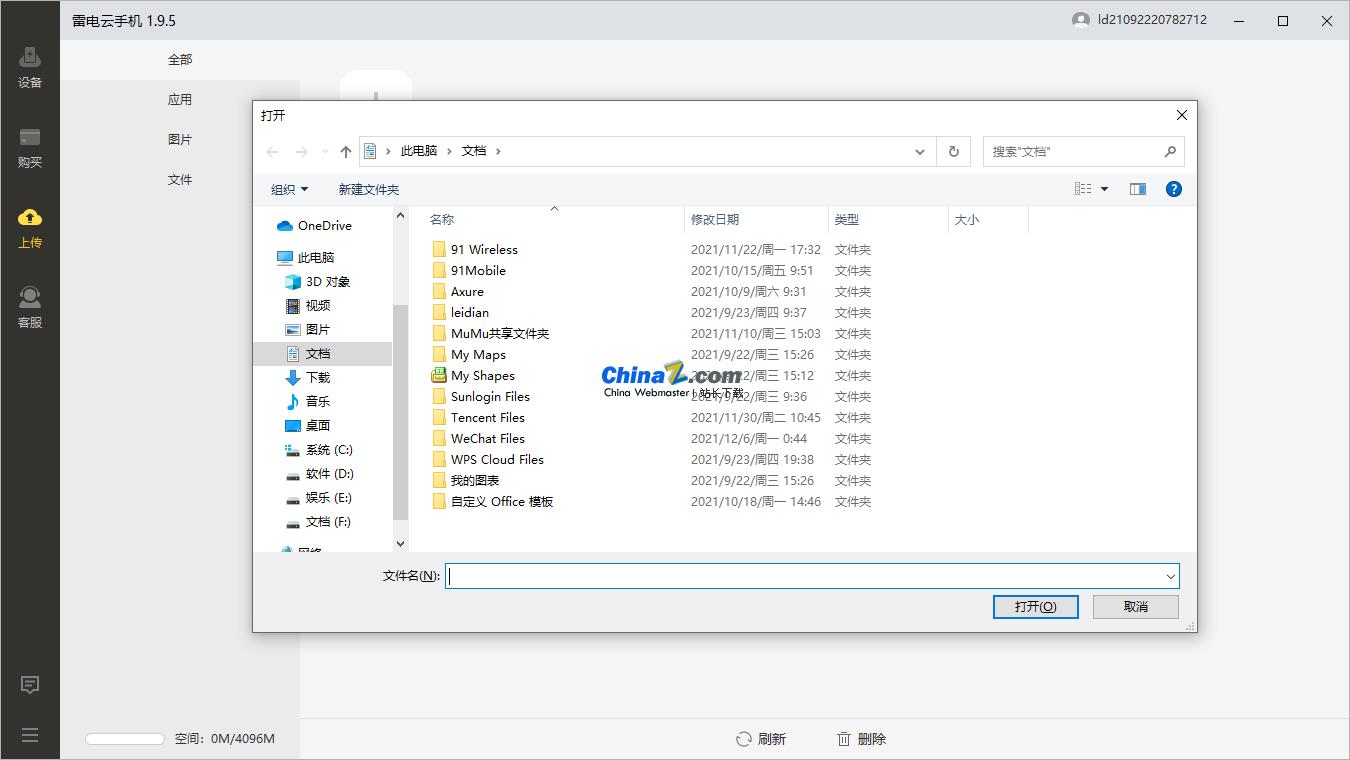The image size is (1350, 760).
Task: Select the My Shapes folder icon
Action: (x=439, y=376)
